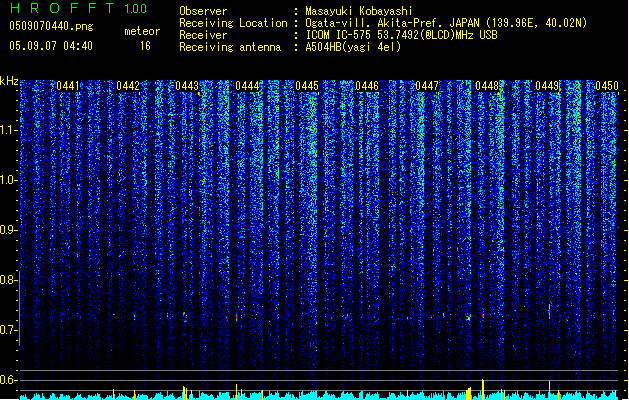Click the meteor echo below 0443
Viewport: 629px width, 400px height.
pos(185,317)
